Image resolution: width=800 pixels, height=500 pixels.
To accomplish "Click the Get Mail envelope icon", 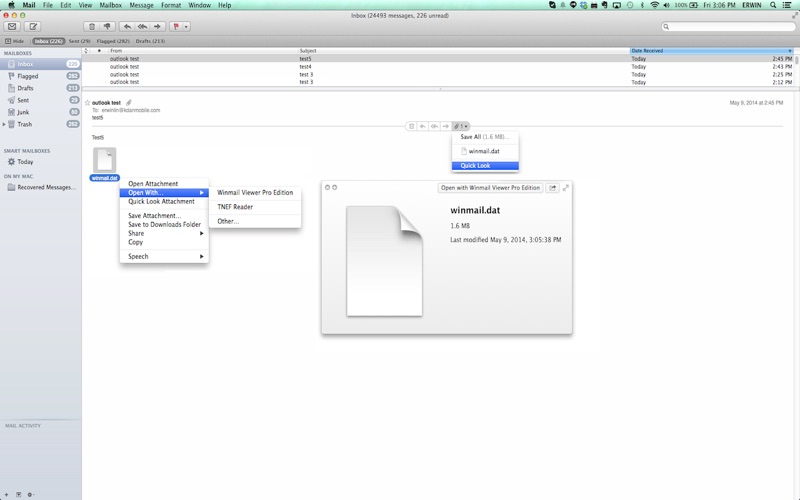I will click(x=12, y=27).
